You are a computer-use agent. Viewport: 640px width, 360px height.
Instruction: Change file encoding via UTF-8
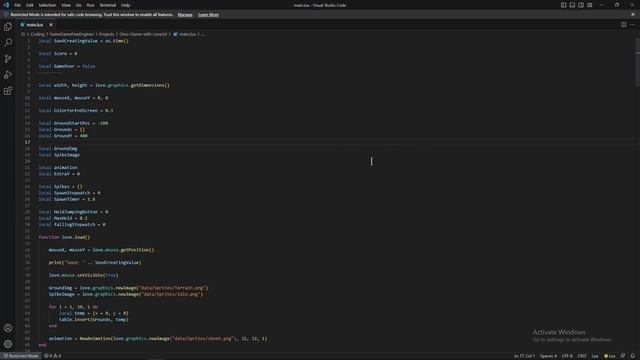coord(567,356)
